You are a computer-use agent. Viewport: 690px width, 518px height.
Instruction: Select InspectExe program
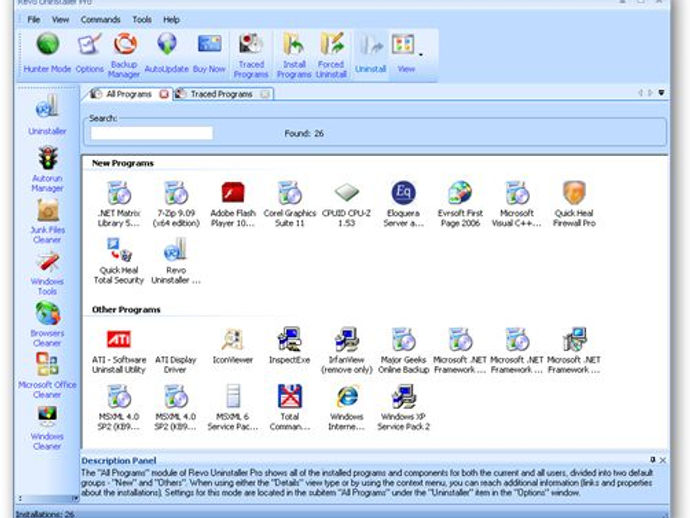290,346
